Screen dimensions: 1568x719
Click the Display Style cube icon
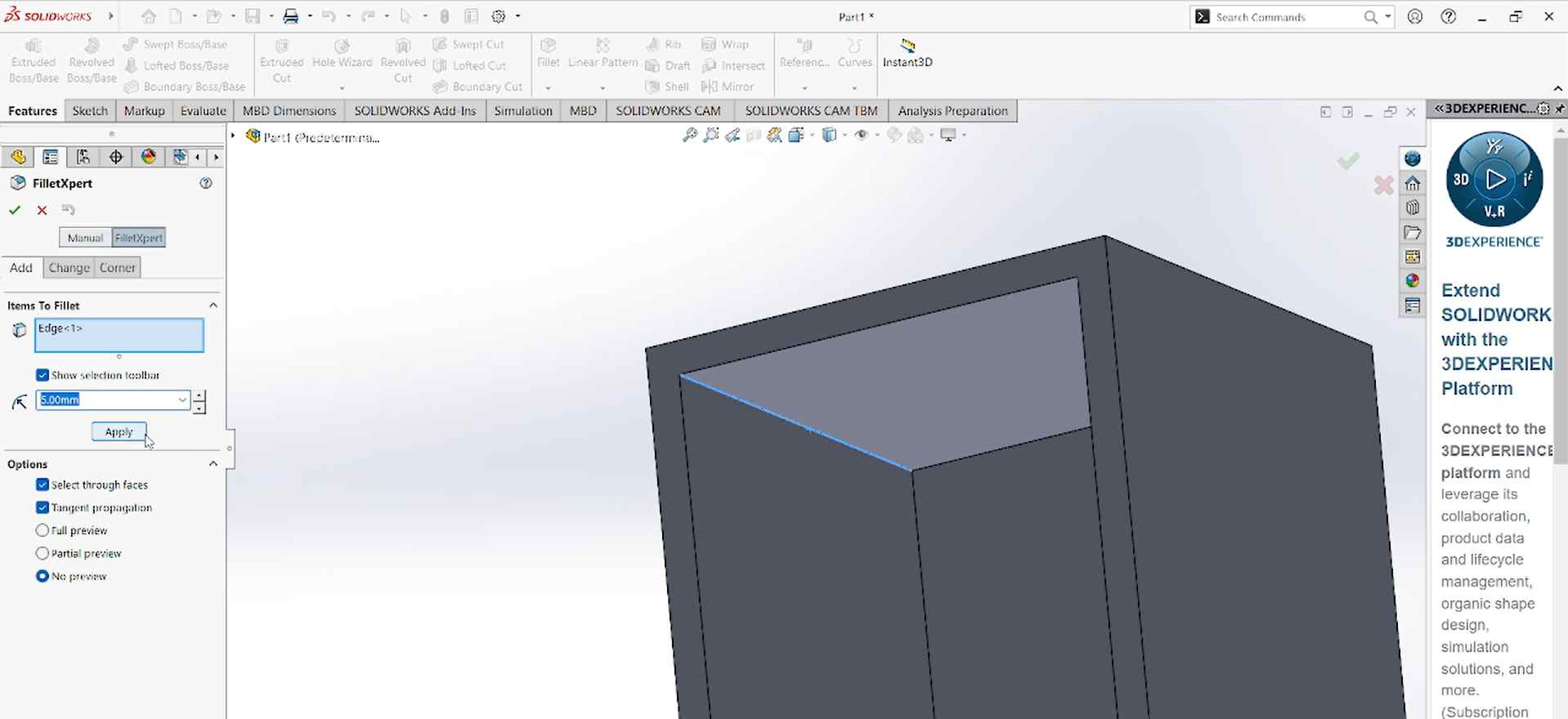[829, 136]
